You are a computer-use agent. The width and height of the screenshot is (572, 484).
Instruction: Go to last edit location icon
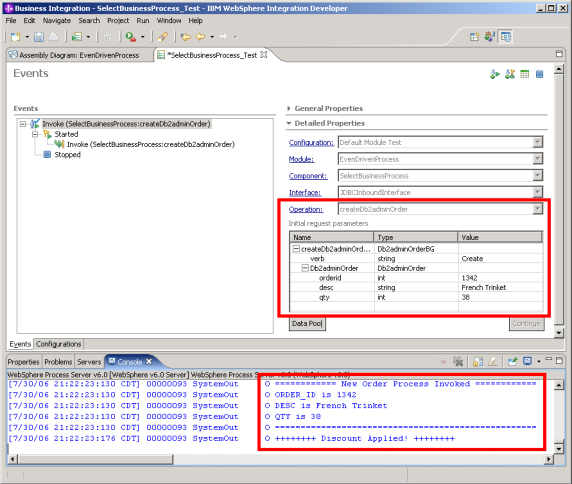[x=186, y=36]
